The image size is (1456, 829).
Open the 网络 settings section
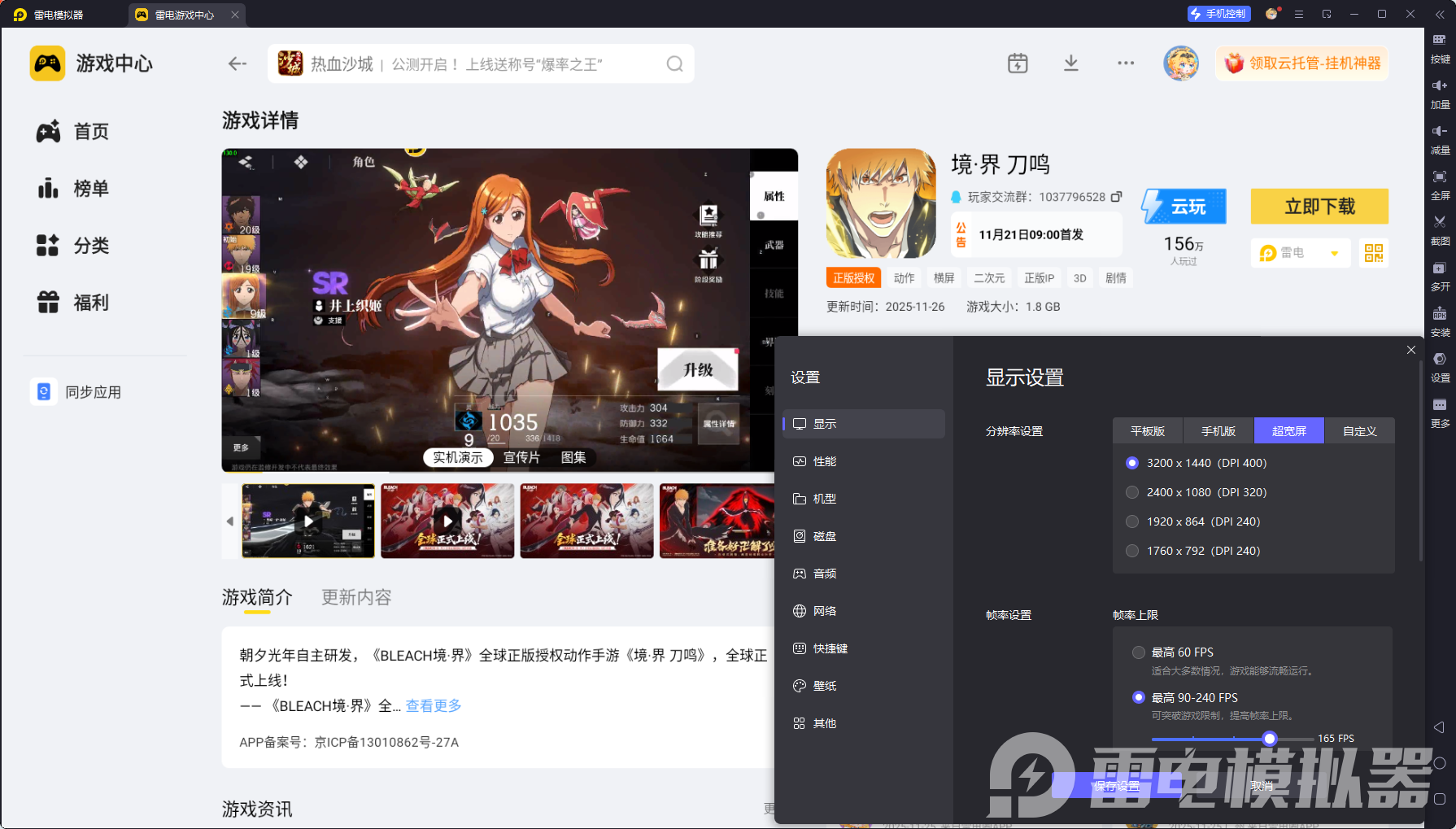(864, 611)
